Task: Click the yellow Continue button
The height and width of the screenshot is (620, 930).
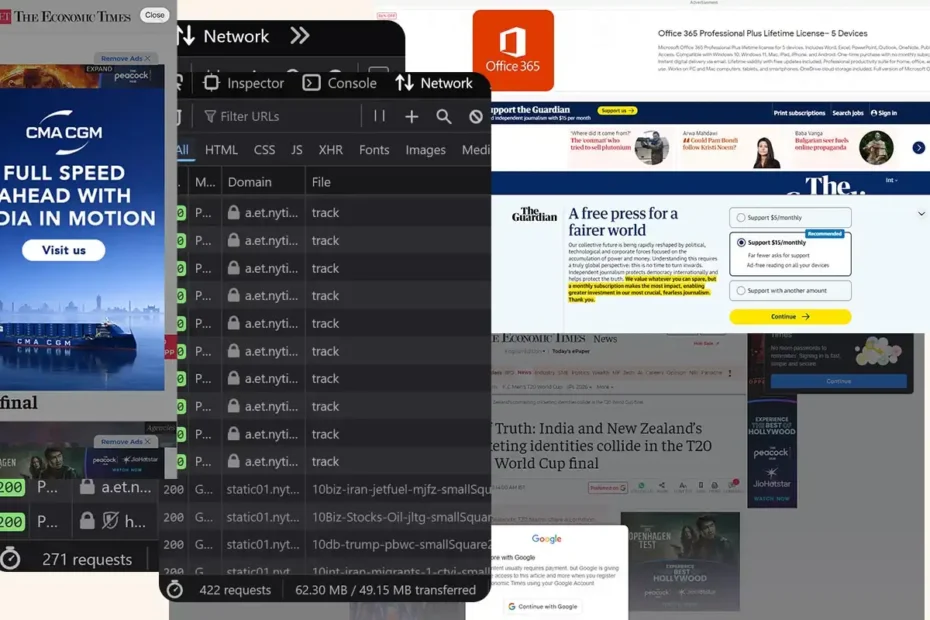Action: 790,316
